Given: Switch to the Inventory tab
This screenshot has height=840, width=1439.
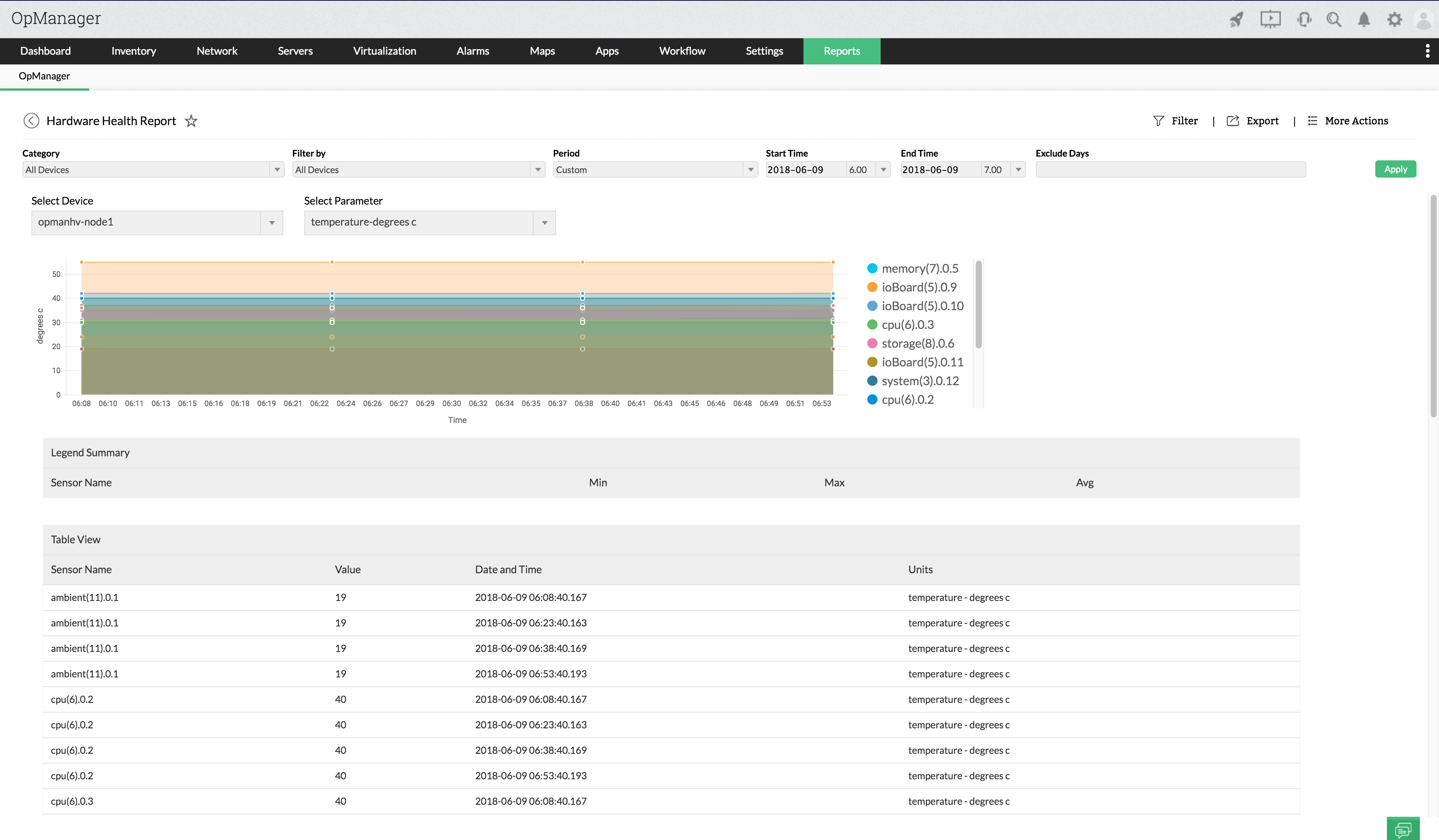Looking at the screenshot, I should tap(134, 51).
